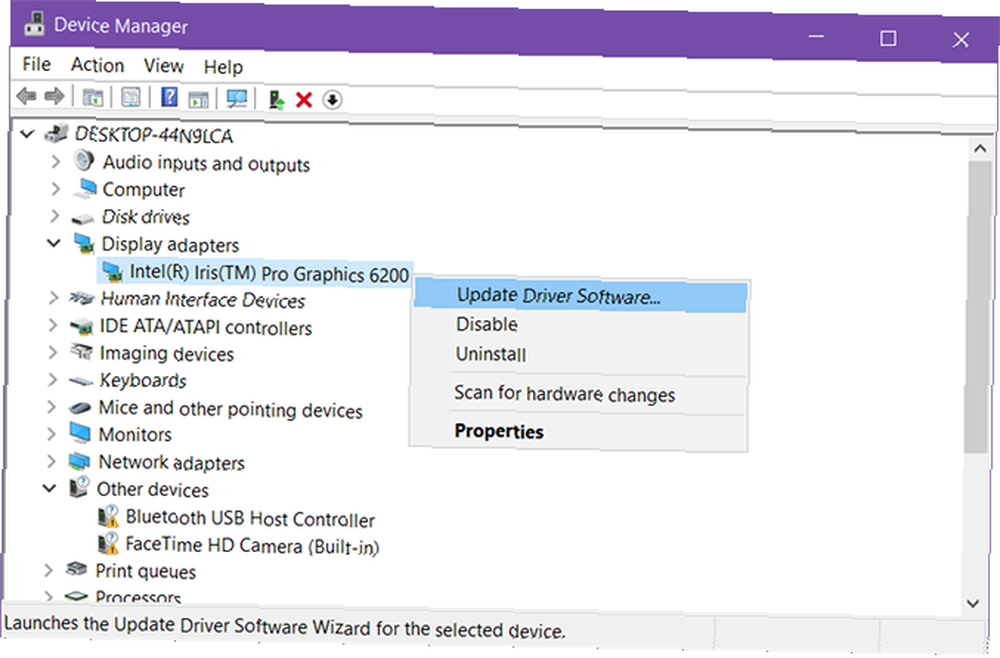Expand the Network adapters node
Viewport: 1000px width, 658px height.
tap(51, 460)
